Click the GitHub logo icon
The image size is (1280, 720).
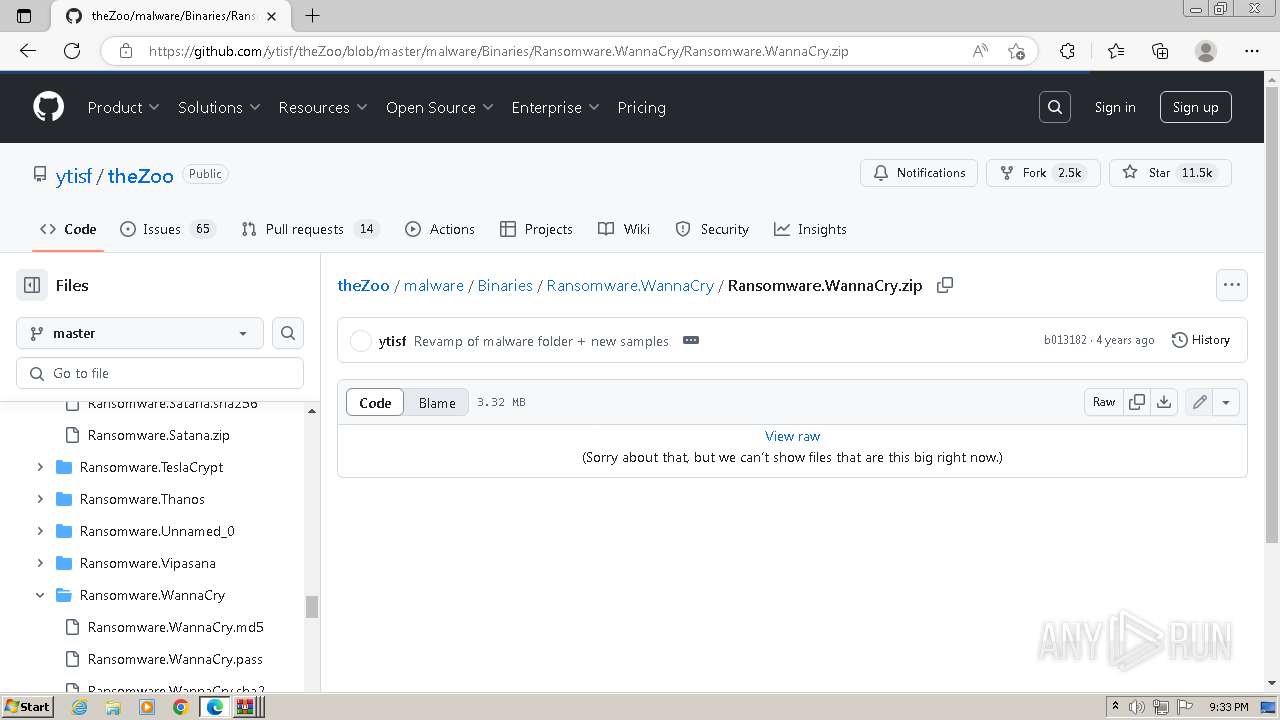(x=48, y=107)
